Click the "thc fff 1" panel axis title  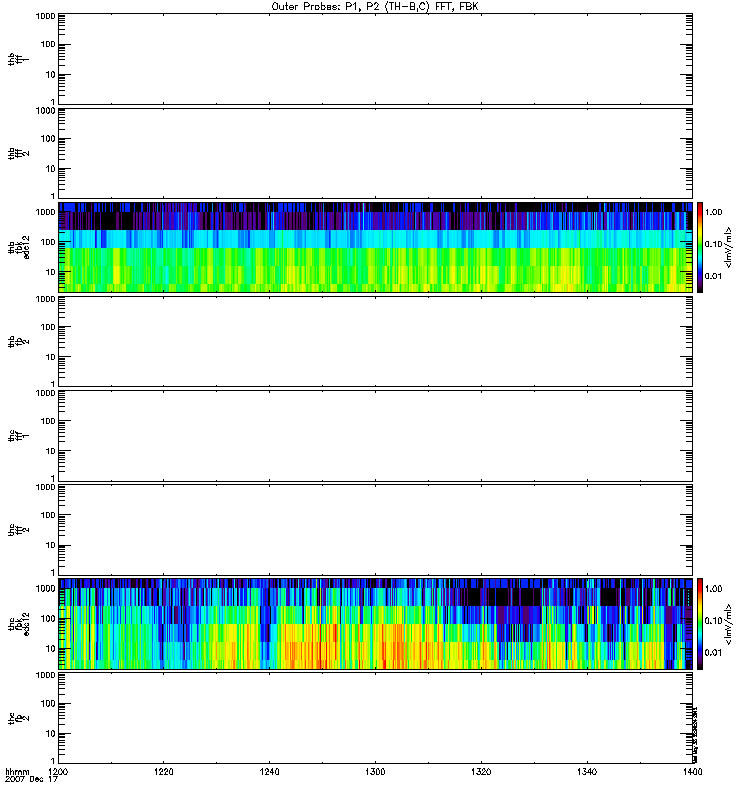point(18,436)
